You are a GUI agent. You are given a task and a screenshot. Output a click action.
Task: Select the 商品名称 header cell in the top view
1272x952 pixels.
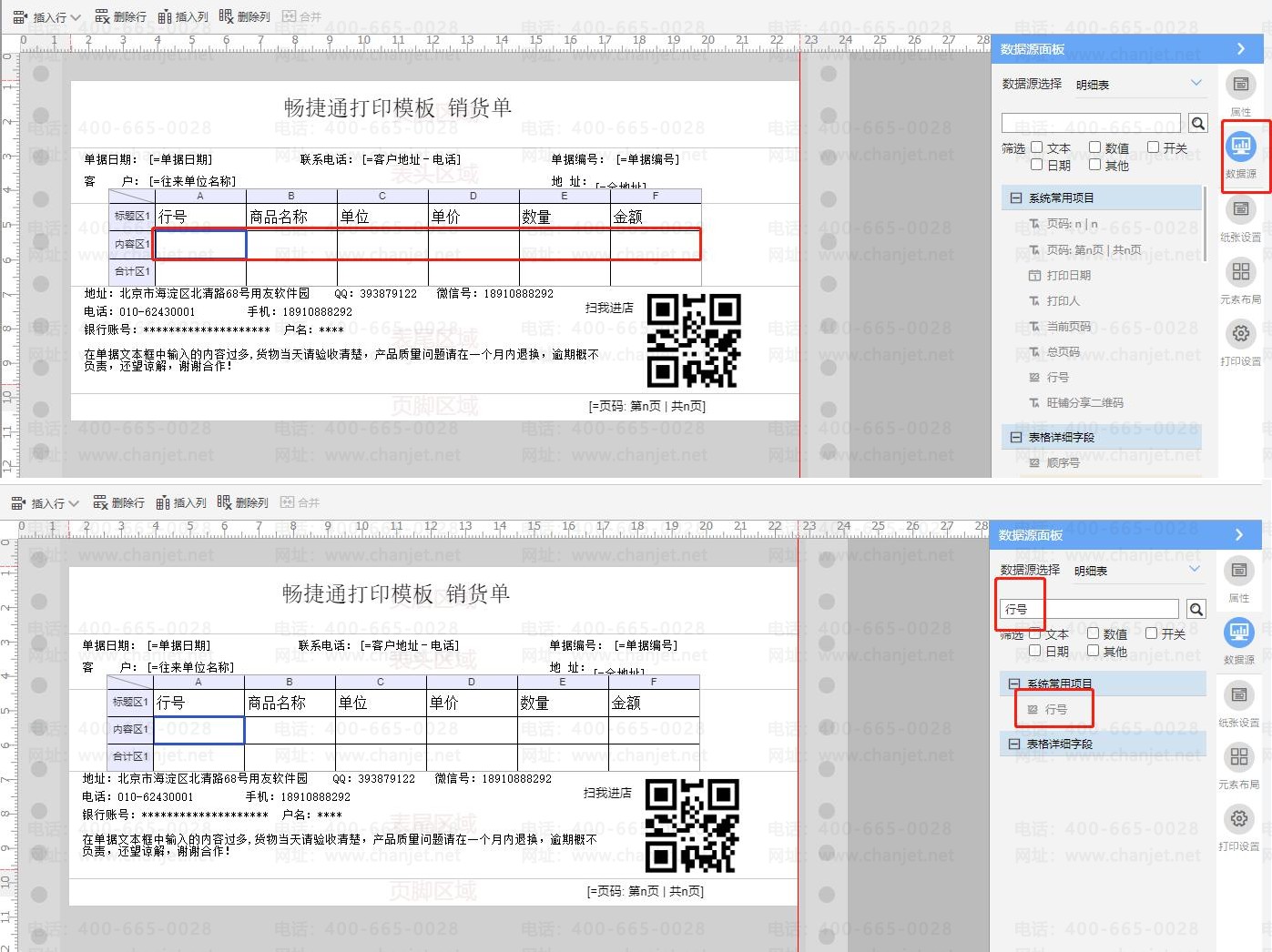click(x=291, y=217)
